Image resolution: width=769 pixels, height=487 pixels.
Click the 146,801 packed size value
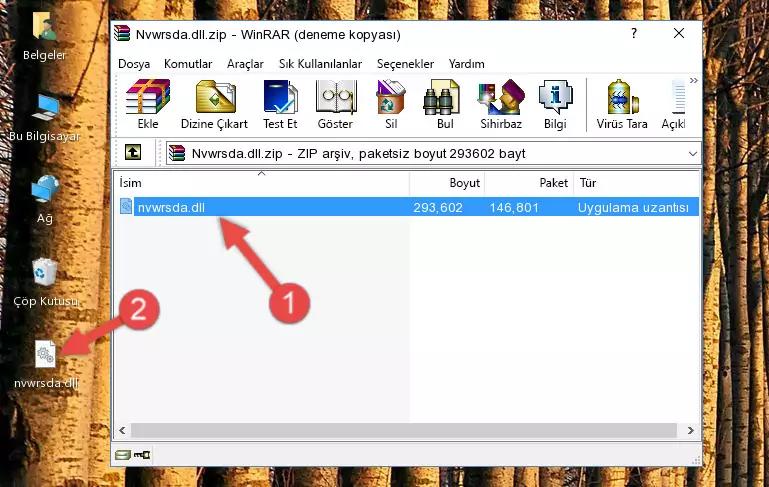click(514, 207)
